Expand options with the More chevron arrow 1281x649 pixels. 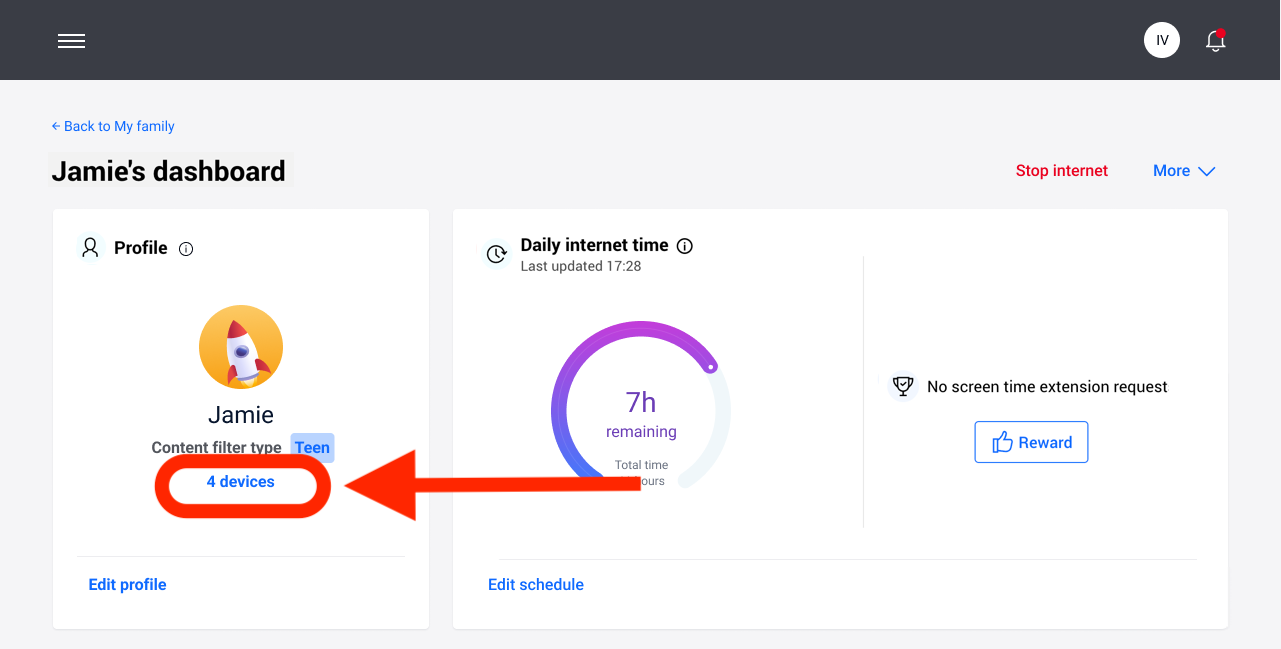click(1206, 171)
